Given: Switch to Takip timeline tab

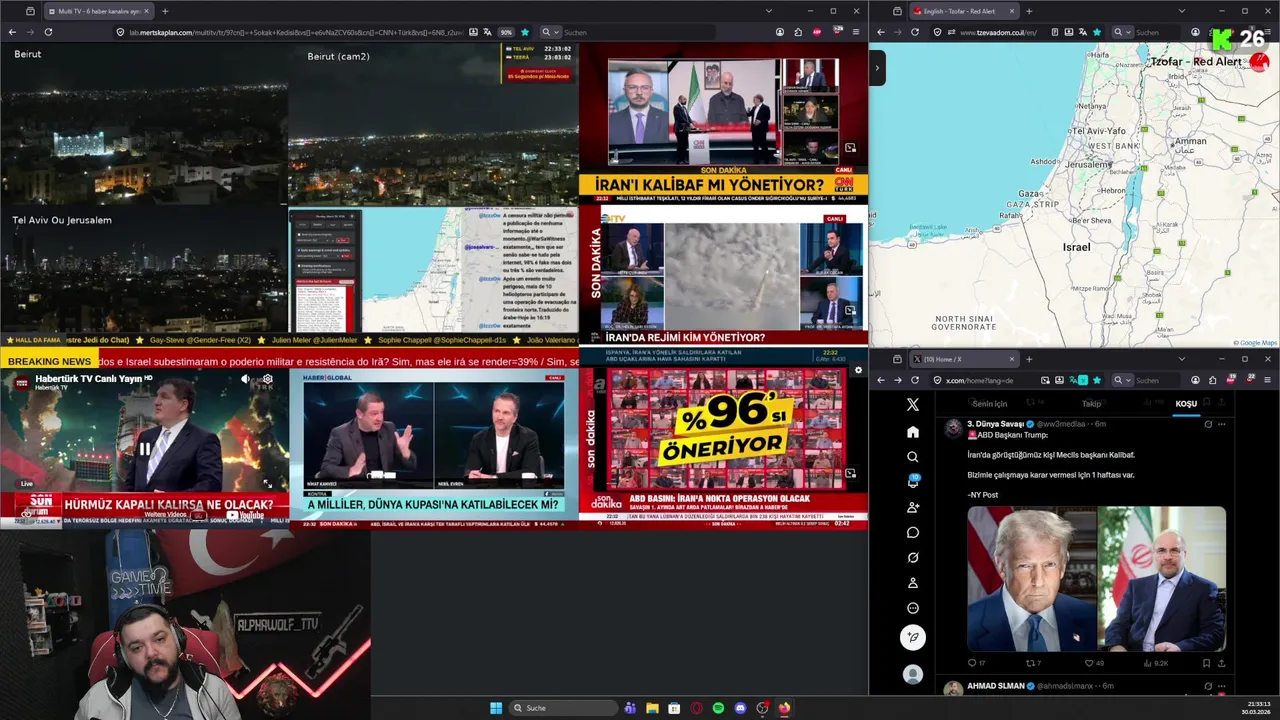Looking at the screenshot, I should click(x=1091, y=404).
